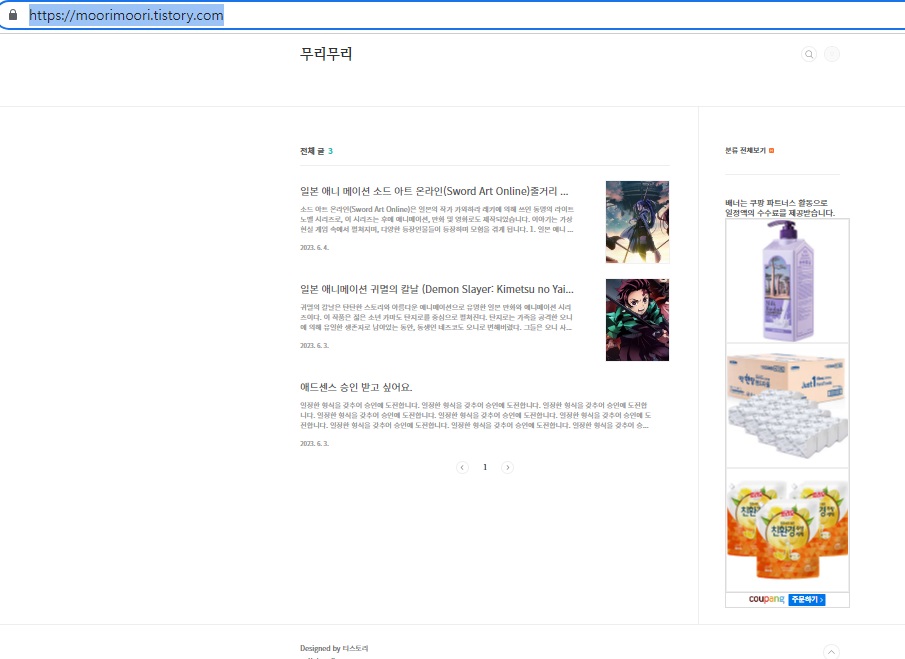Click the orange new-post badge beside 분류 전체보기
The height and width of the screenshot is (659, 905).
772,151
